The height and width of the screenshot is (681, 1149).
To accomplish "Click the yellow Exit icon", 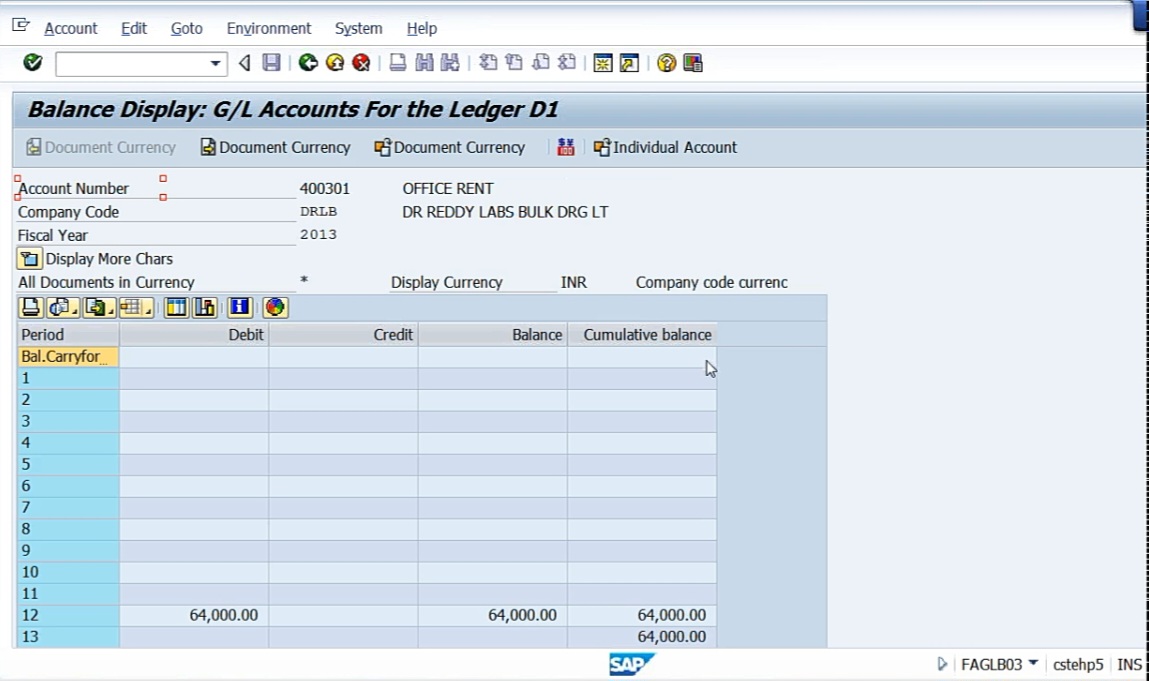I will point(335,63).
